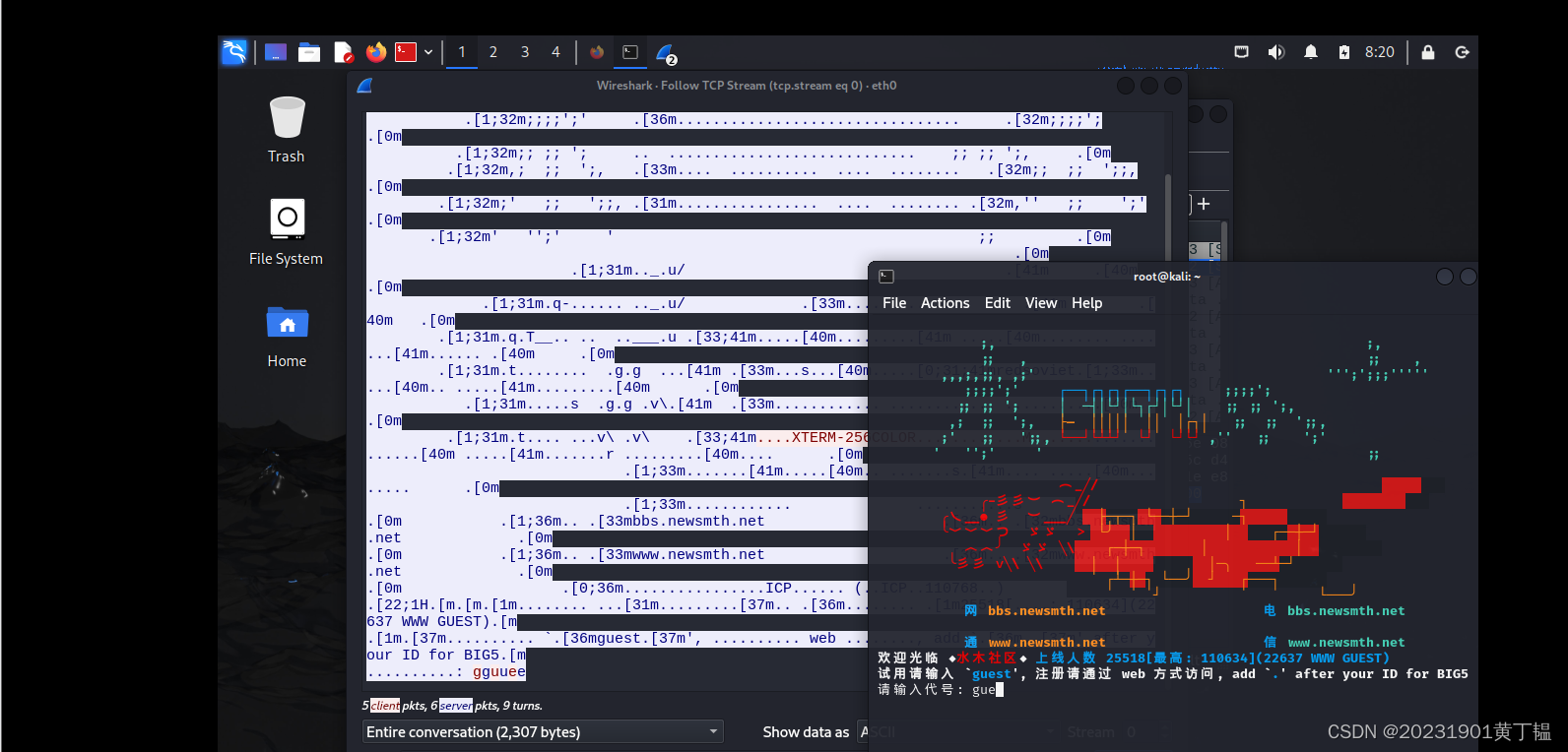Click the 'root@kali: ~' terminal title
This screenshot has height=752, width=1568.
pyautogui.click(x=1167, y=277)
